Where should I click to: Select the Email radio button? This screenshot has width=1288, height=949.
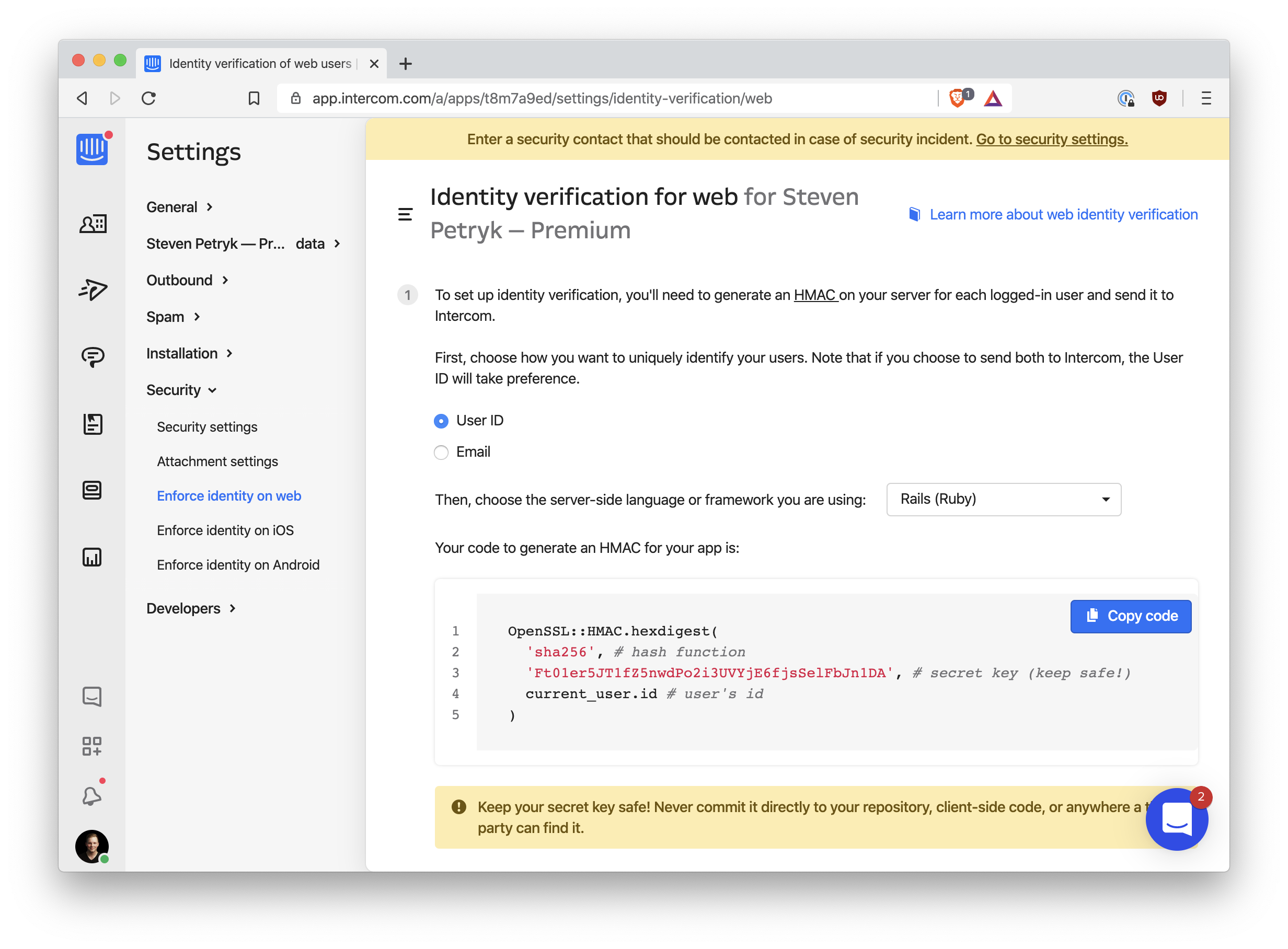point(441,453)
